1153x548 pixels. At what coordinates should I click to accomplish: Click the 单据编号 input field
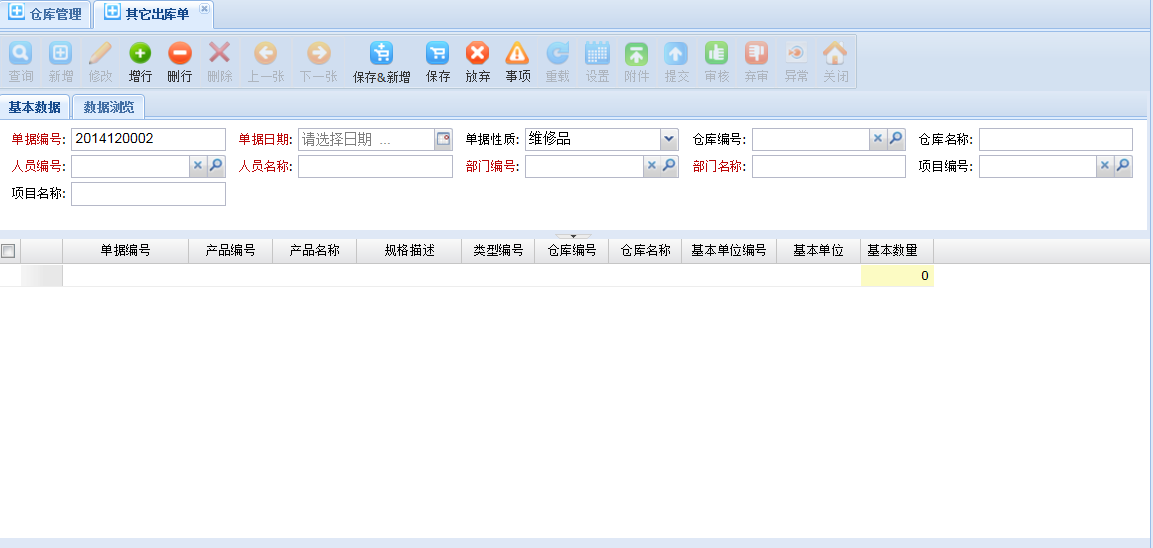[148, 140]
